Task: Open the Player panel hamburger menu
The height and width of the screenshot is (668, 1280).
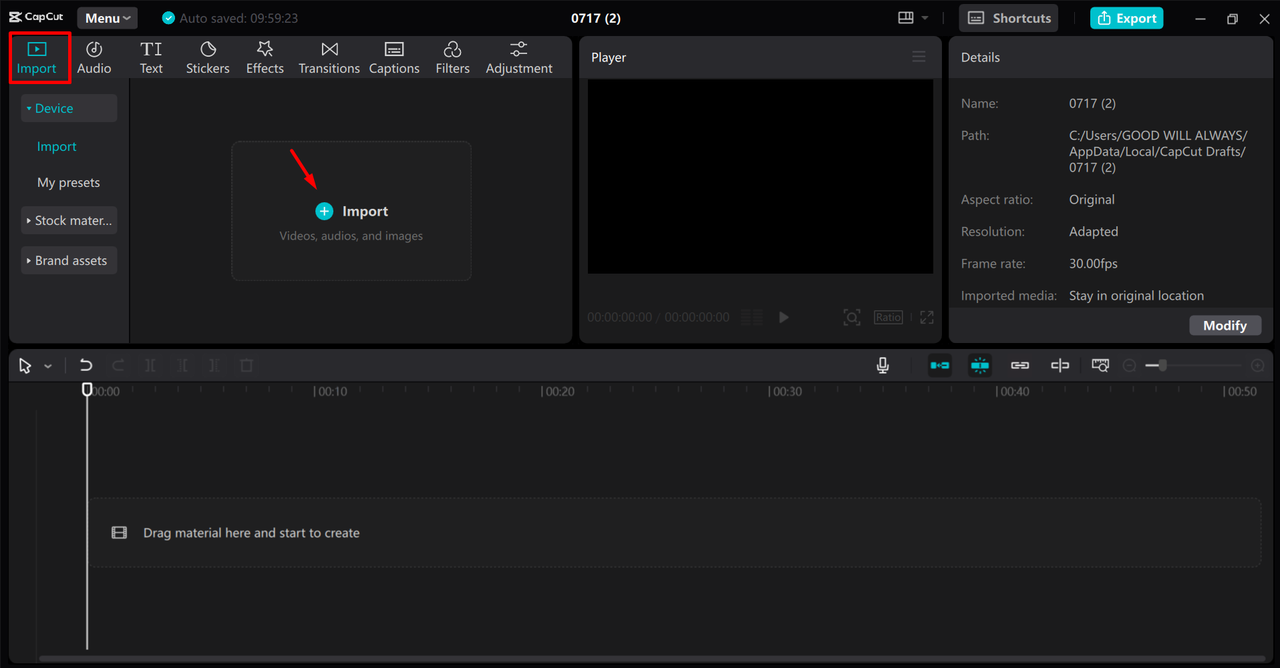Action: (919, 57)
